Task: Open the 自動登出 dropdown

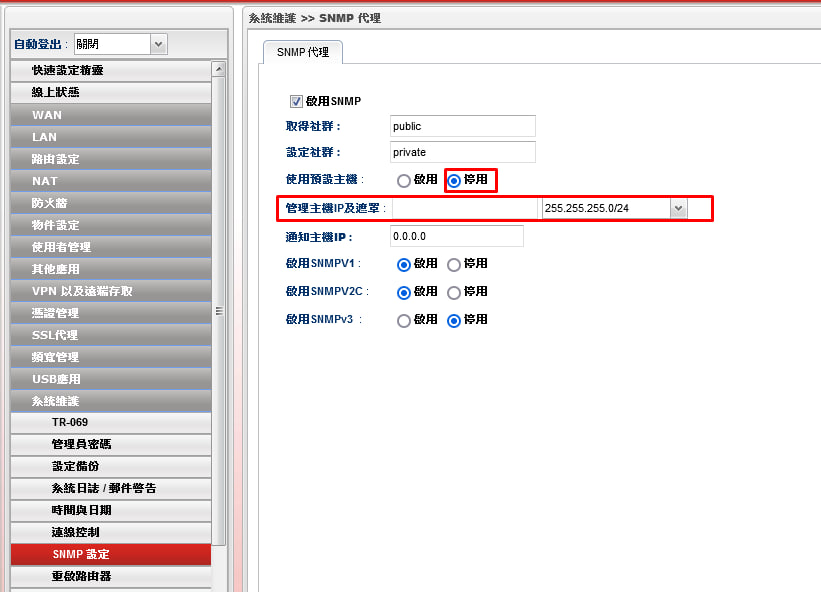Action: tap(158, 44)
